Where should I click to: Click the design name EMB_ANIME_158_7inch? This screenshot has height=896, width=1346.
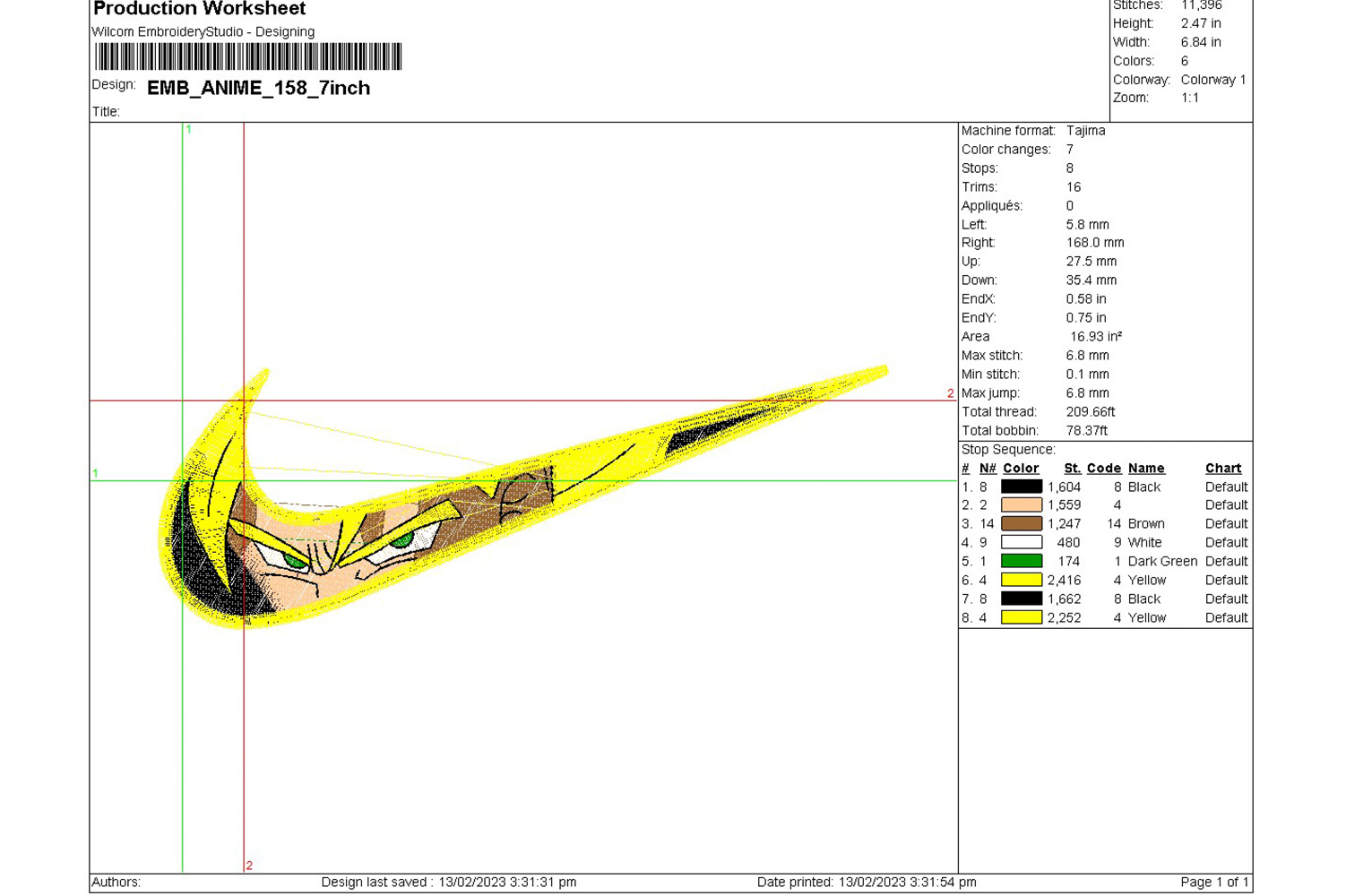(x=258, y=88)
